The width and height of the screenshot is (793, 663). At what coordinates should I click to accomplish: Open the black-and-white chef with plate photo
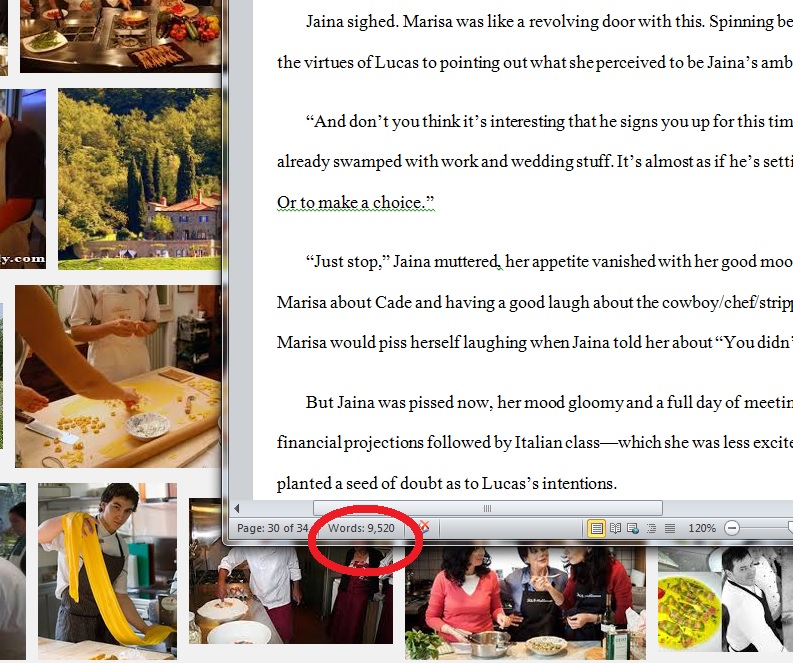click(725, 599)
